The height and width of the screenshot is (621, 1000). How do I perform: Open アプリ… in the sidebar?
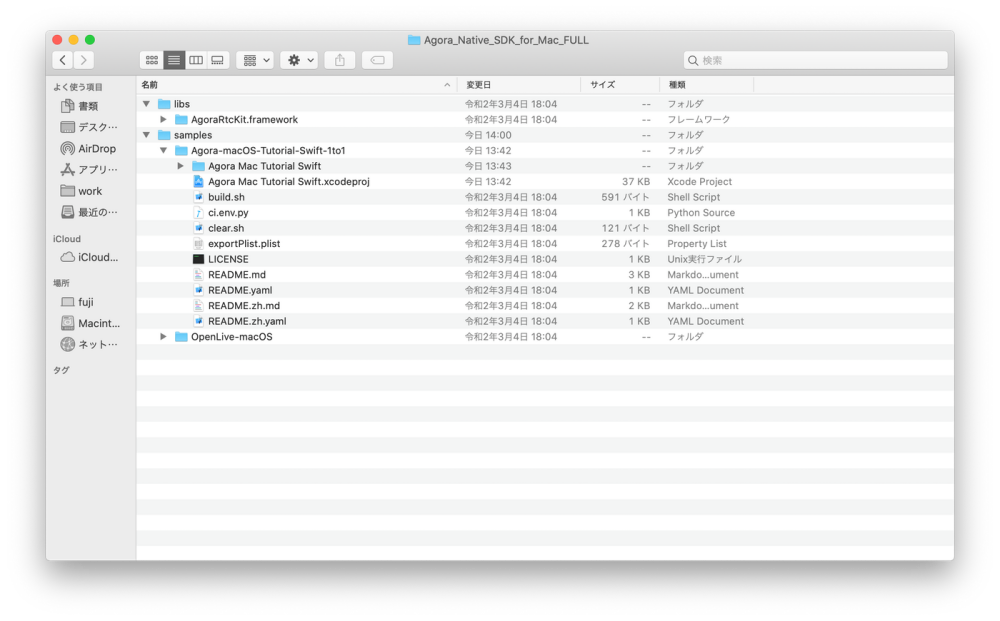click(x=88, y=170)
